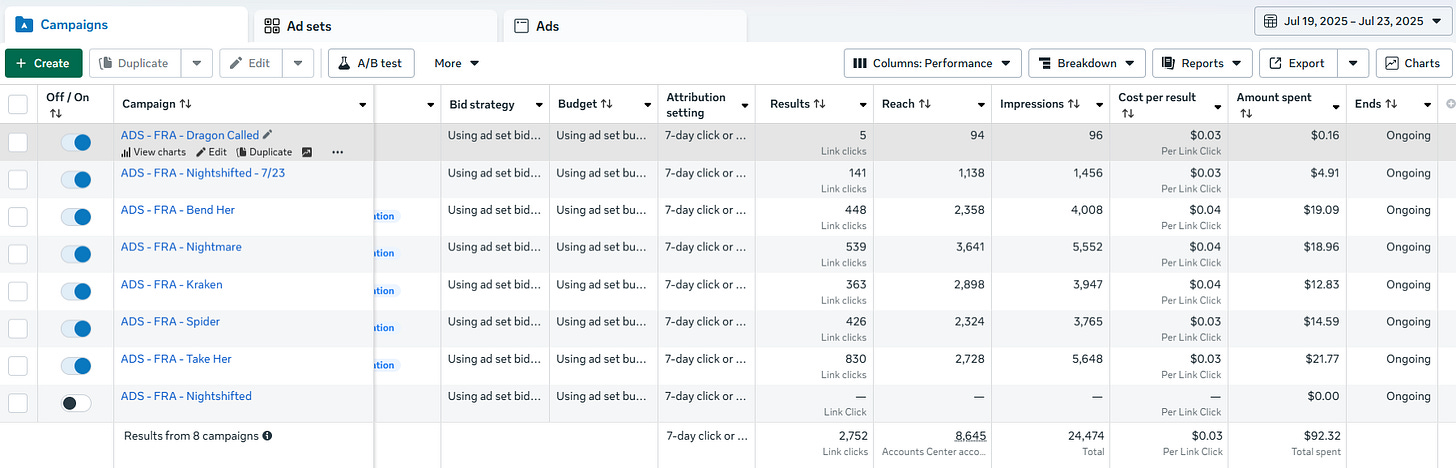1456x468 pixels.
Task: Click the info icon beside Results from 8 campaigns
Action: point(267,436)
